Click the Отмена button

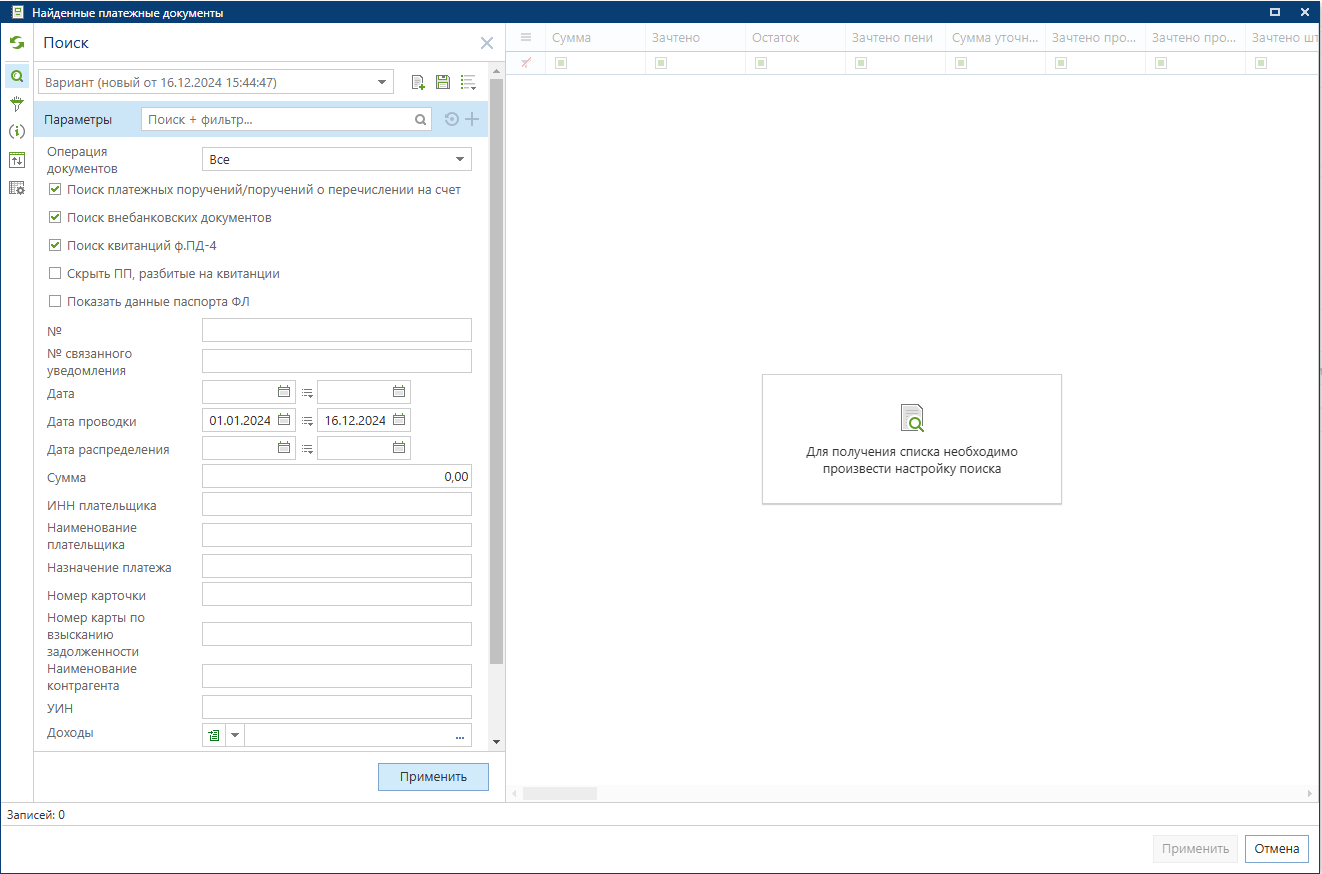pyautogui.click(x=1276, y=849)
